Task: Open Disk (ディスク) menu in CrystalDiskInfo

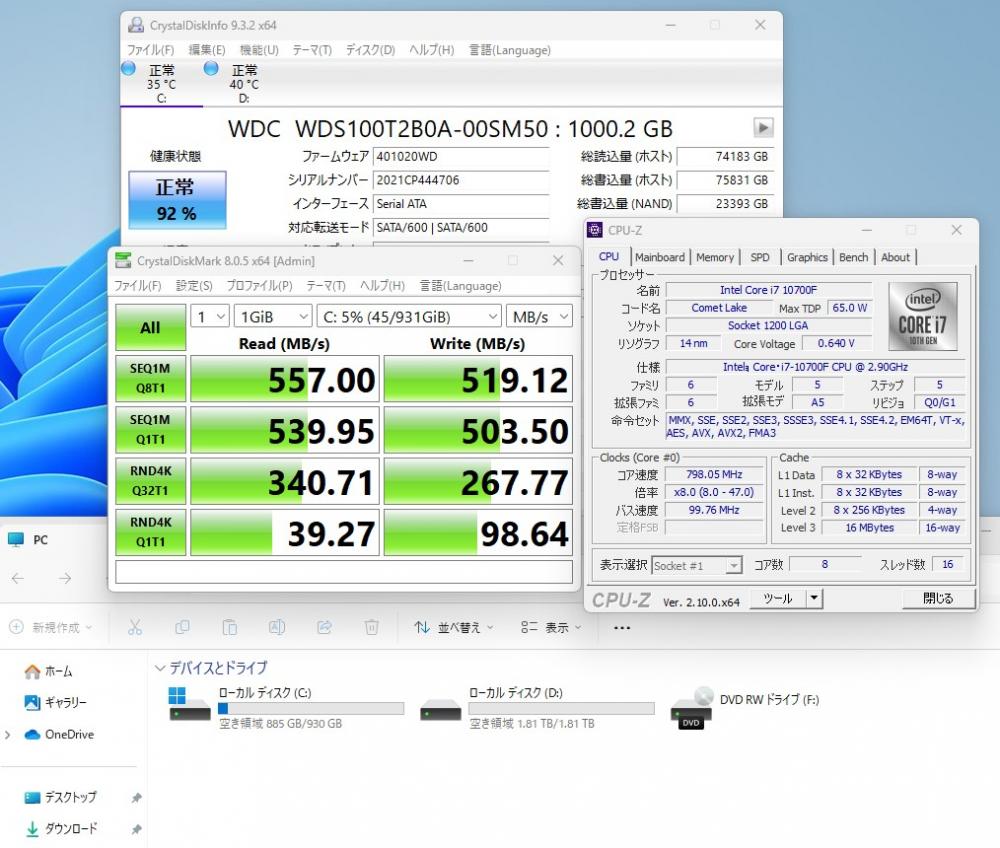Action: coord(371,50)
